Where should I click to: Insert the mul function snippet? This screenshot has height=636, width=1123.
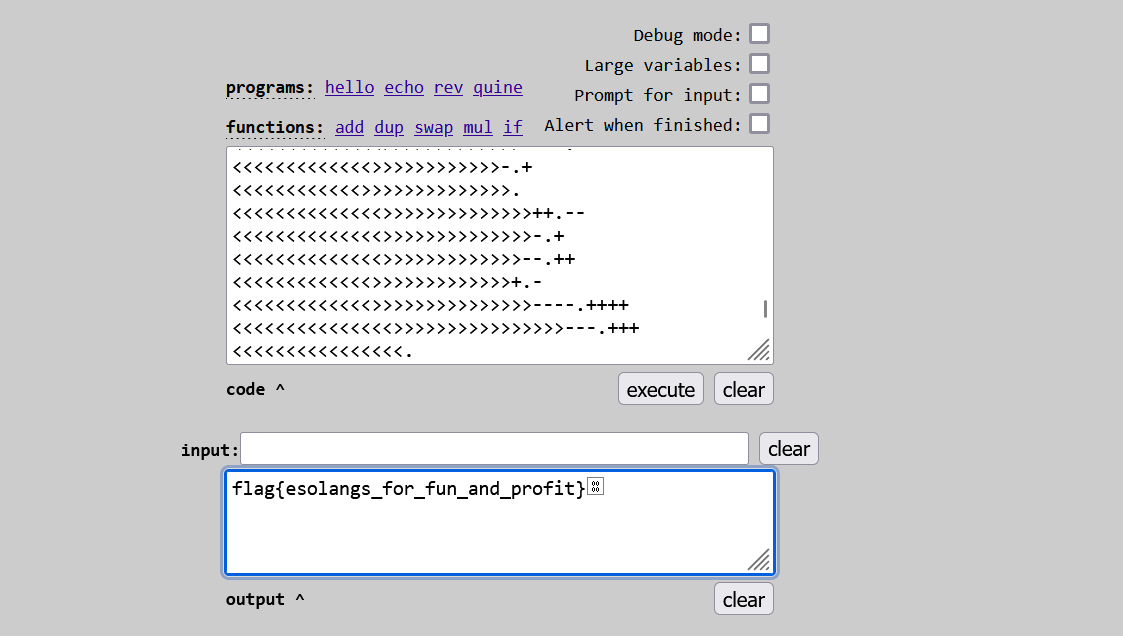(478, 127)
